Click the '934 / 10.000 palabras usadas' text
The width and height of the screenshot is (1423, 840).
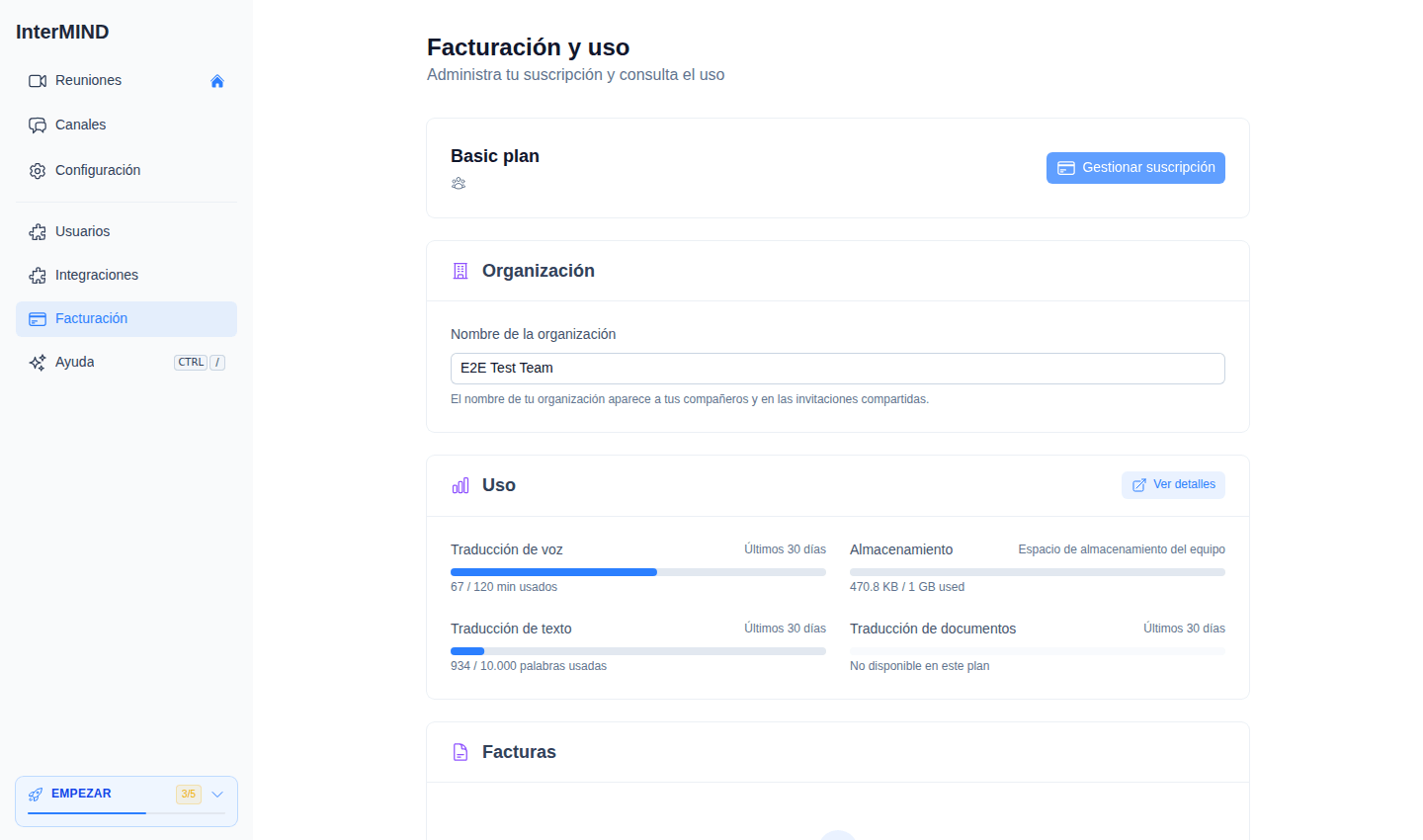529,666
